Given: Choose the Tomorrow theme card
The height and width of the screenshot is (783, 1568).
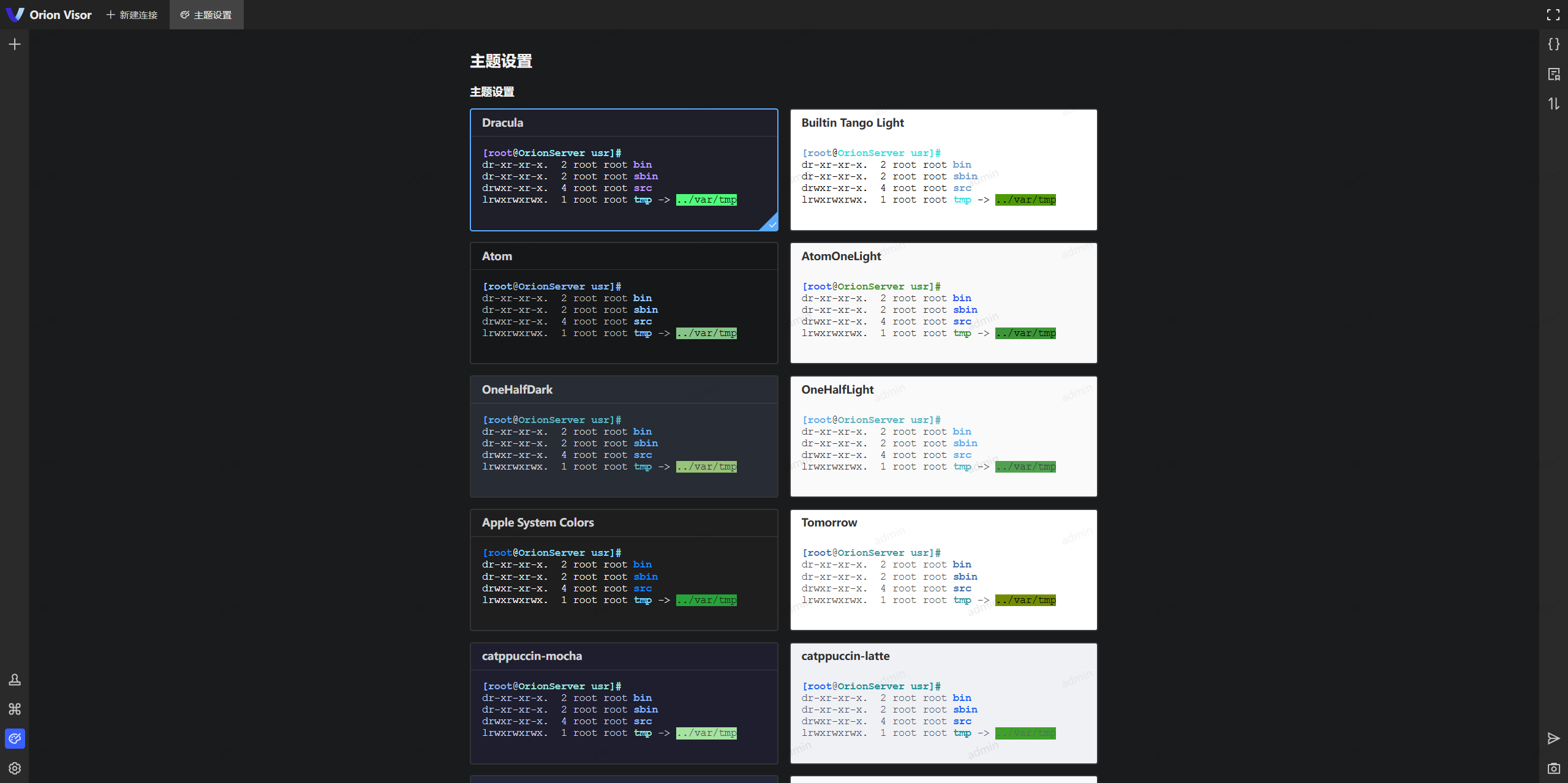Looking at the screenshot, I should coord(943,569).
